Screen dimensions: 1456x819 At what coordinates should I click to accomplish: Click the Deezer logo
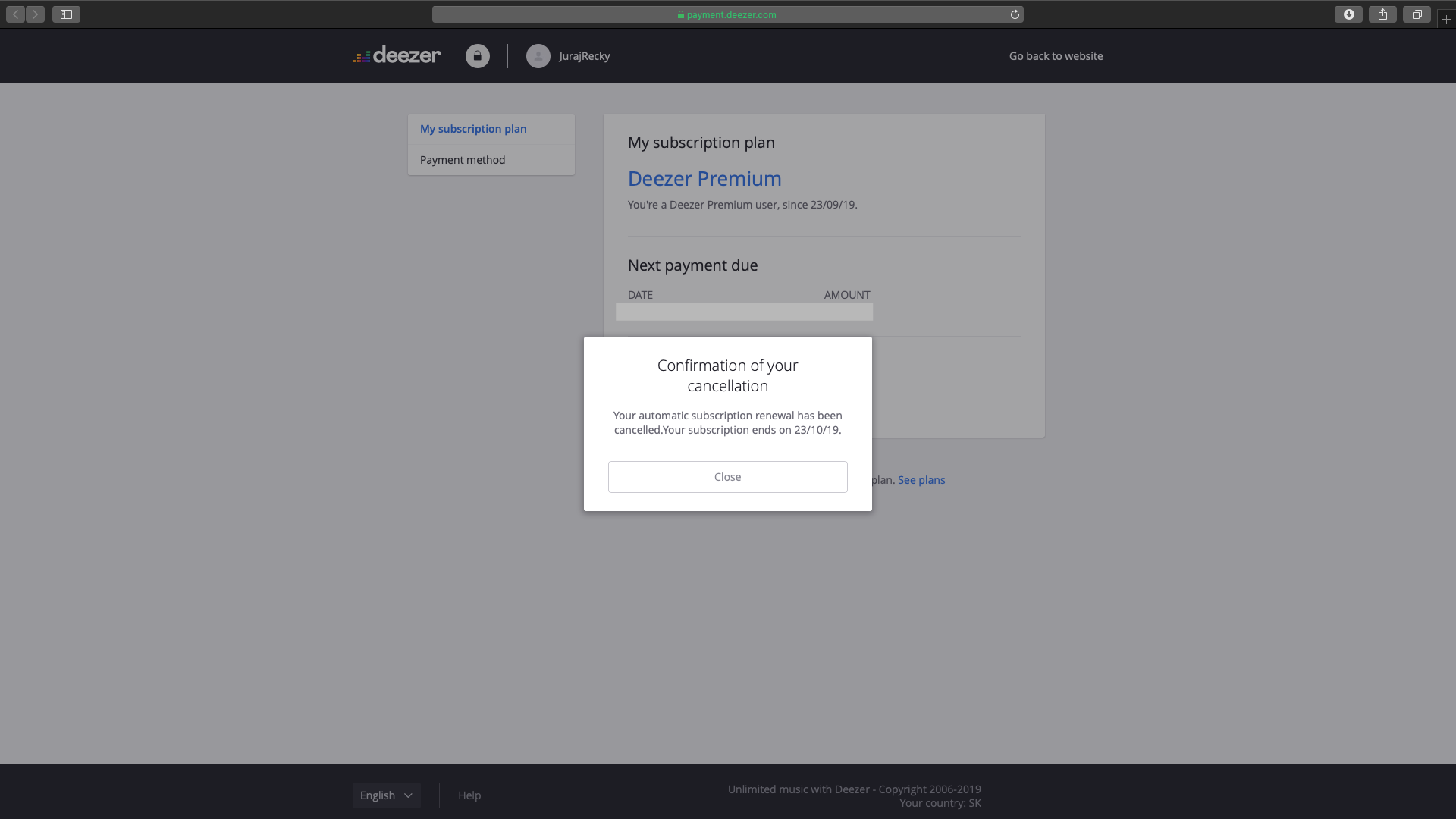coord(397,55)
